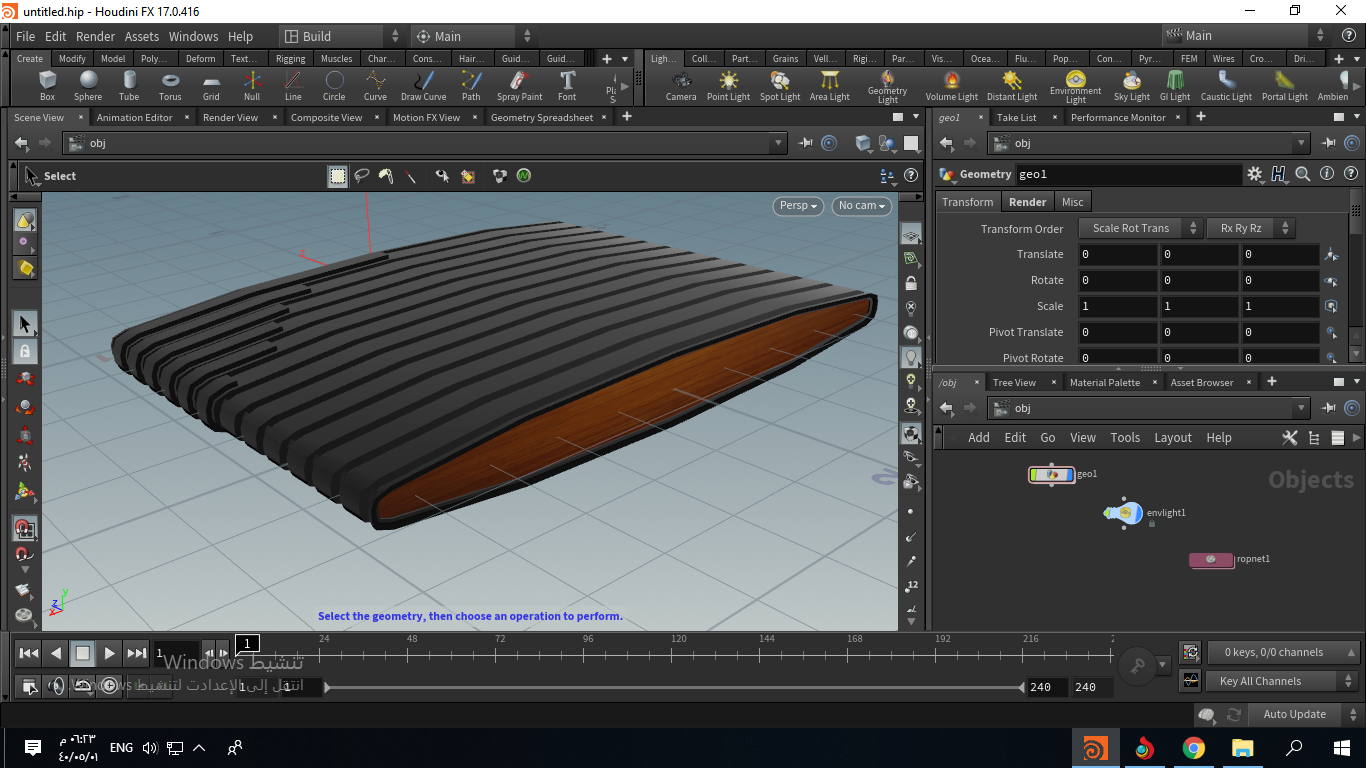This screenshot has height=768, width=1366.
Task: Open the Rx Ry Rz rotation order dropdown
Action: point(1251,228)
